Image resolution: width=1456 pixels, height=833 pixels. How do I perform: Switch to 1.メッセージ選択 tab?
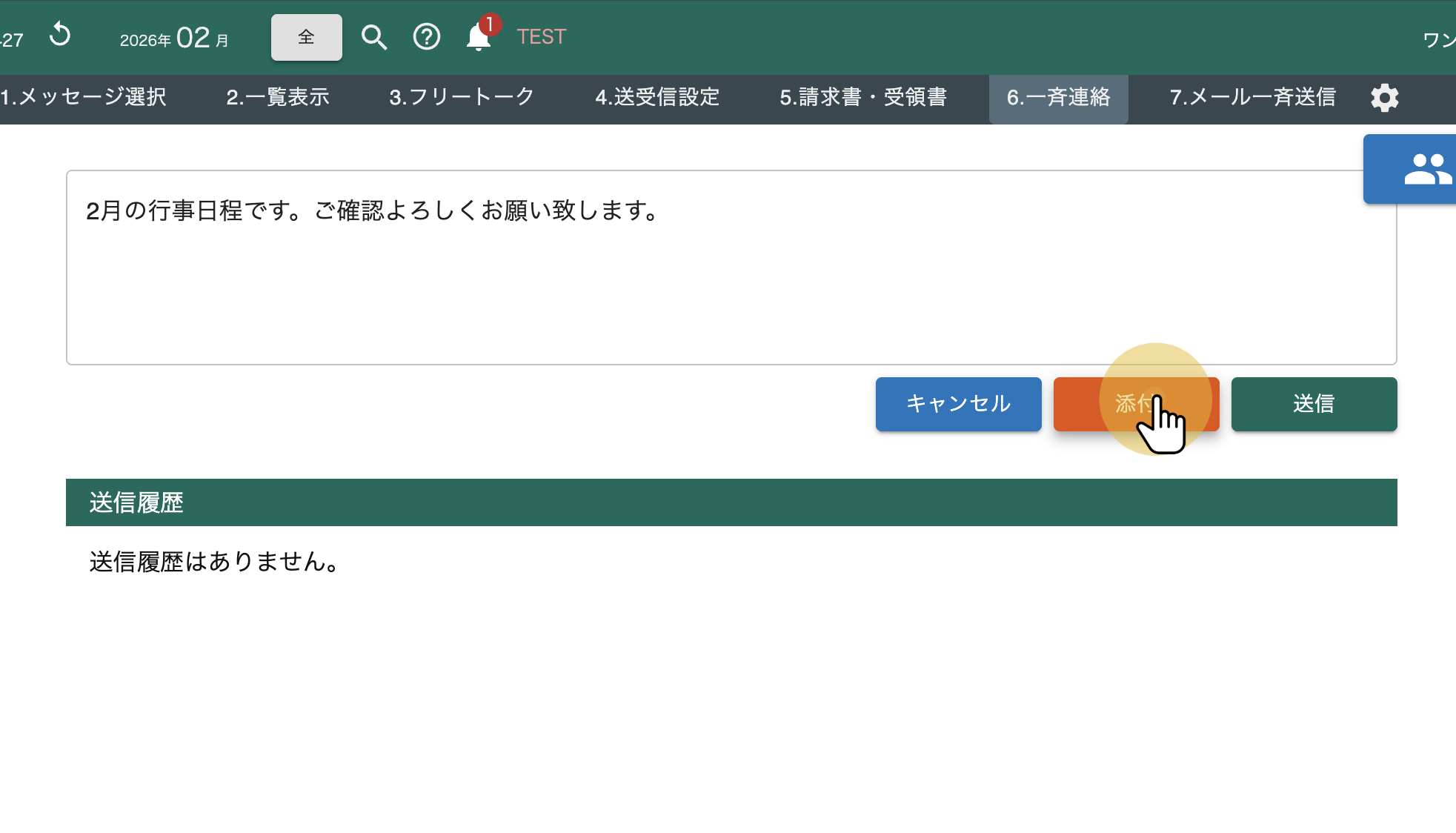coord(83,98)
